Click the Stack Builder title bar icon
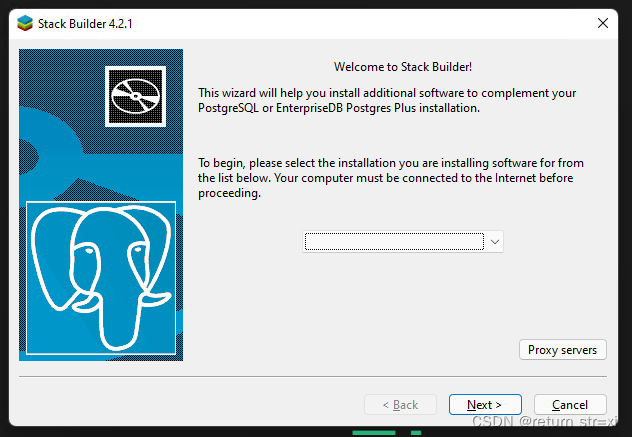 click(x=25, y=23)
